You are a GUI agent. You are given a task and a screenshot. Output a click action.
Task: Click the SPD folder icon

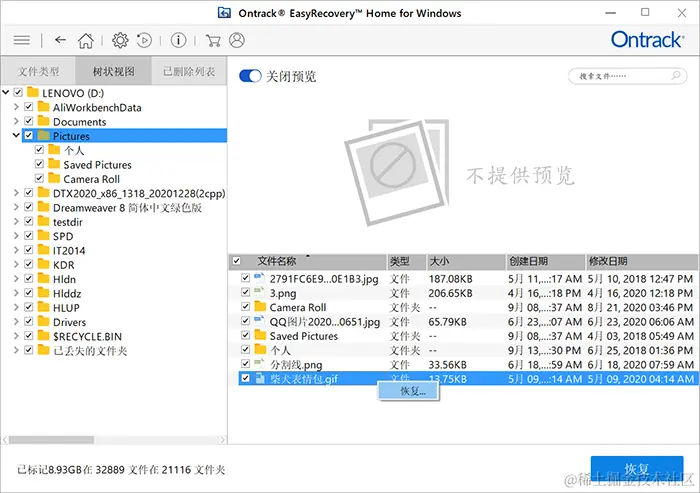click(x=43, y=236)
